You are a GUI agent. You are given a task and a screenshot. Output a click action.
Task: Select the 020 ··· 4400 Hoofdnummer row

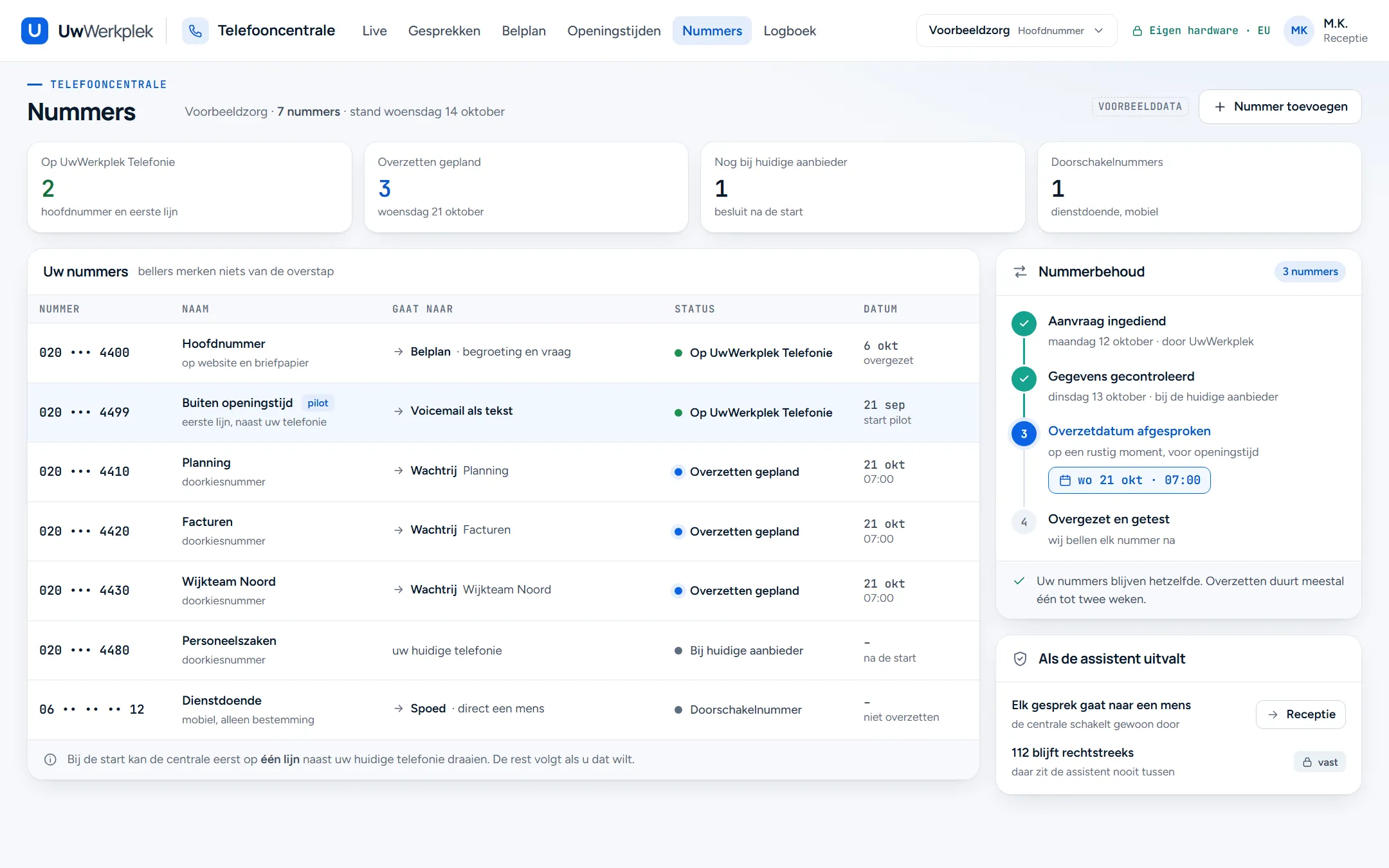coord(504,353)
